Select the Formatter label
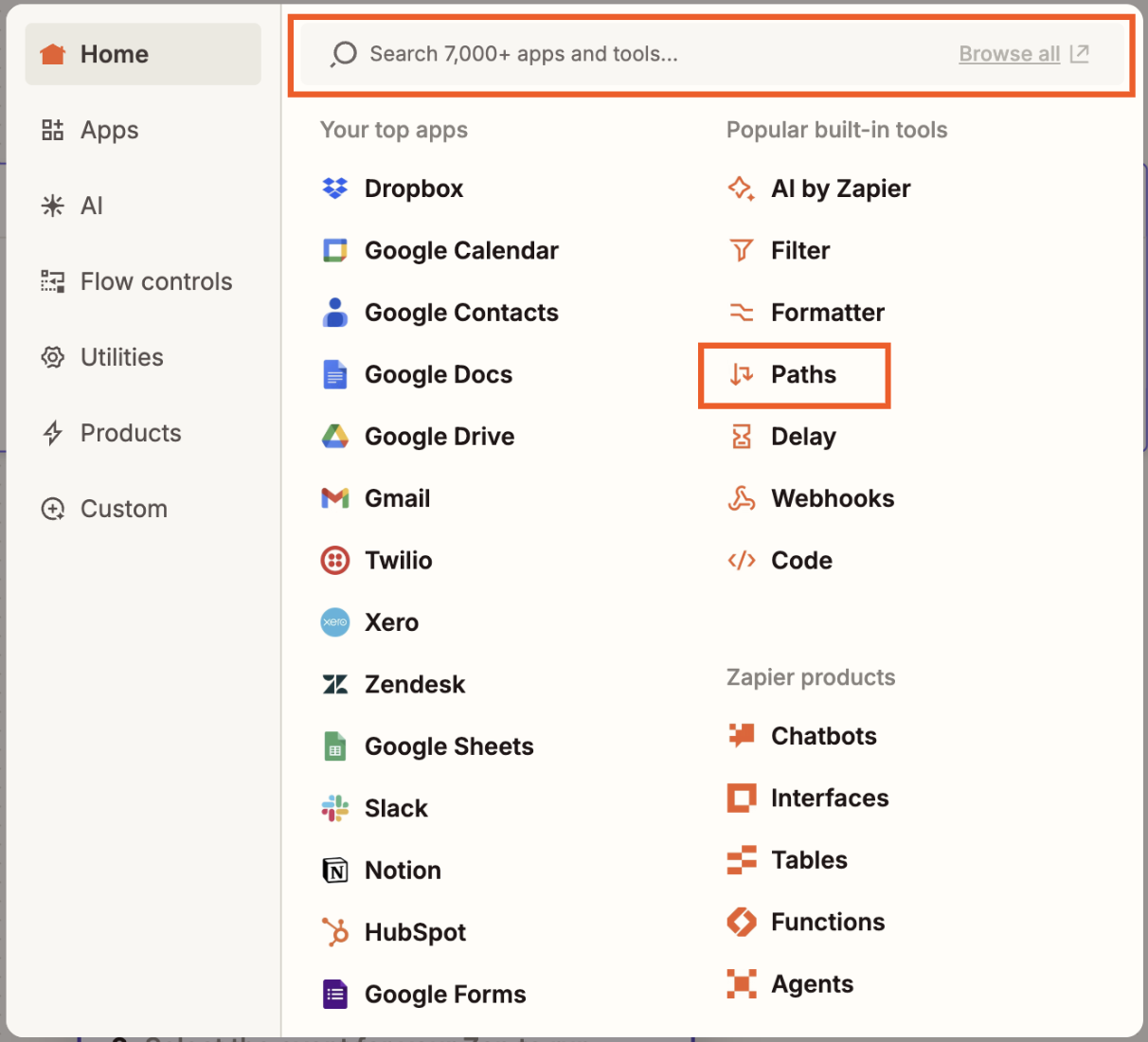Viewport: 1148px width, 1042px height. [x=828, y=313]
